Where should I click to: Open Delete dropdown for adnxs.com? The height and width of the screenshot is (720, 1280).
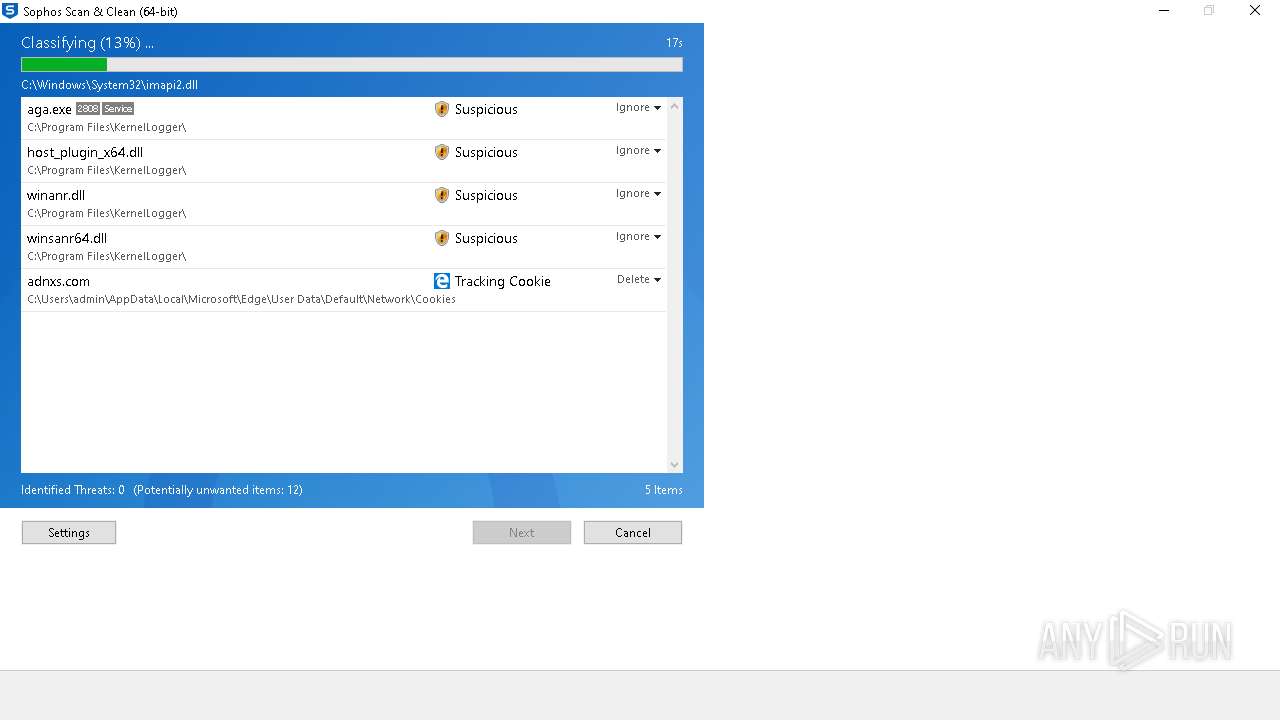coord(638,280)
